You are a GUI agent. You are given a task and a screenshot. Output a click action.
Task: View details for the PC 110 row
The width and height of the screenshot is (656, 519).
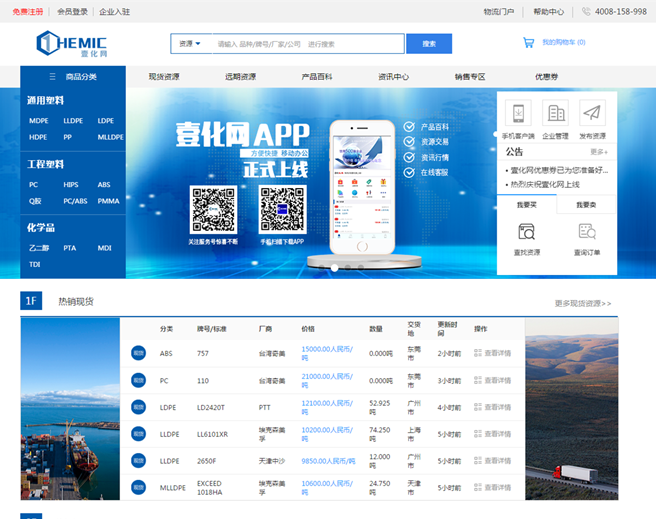[492, 380]
